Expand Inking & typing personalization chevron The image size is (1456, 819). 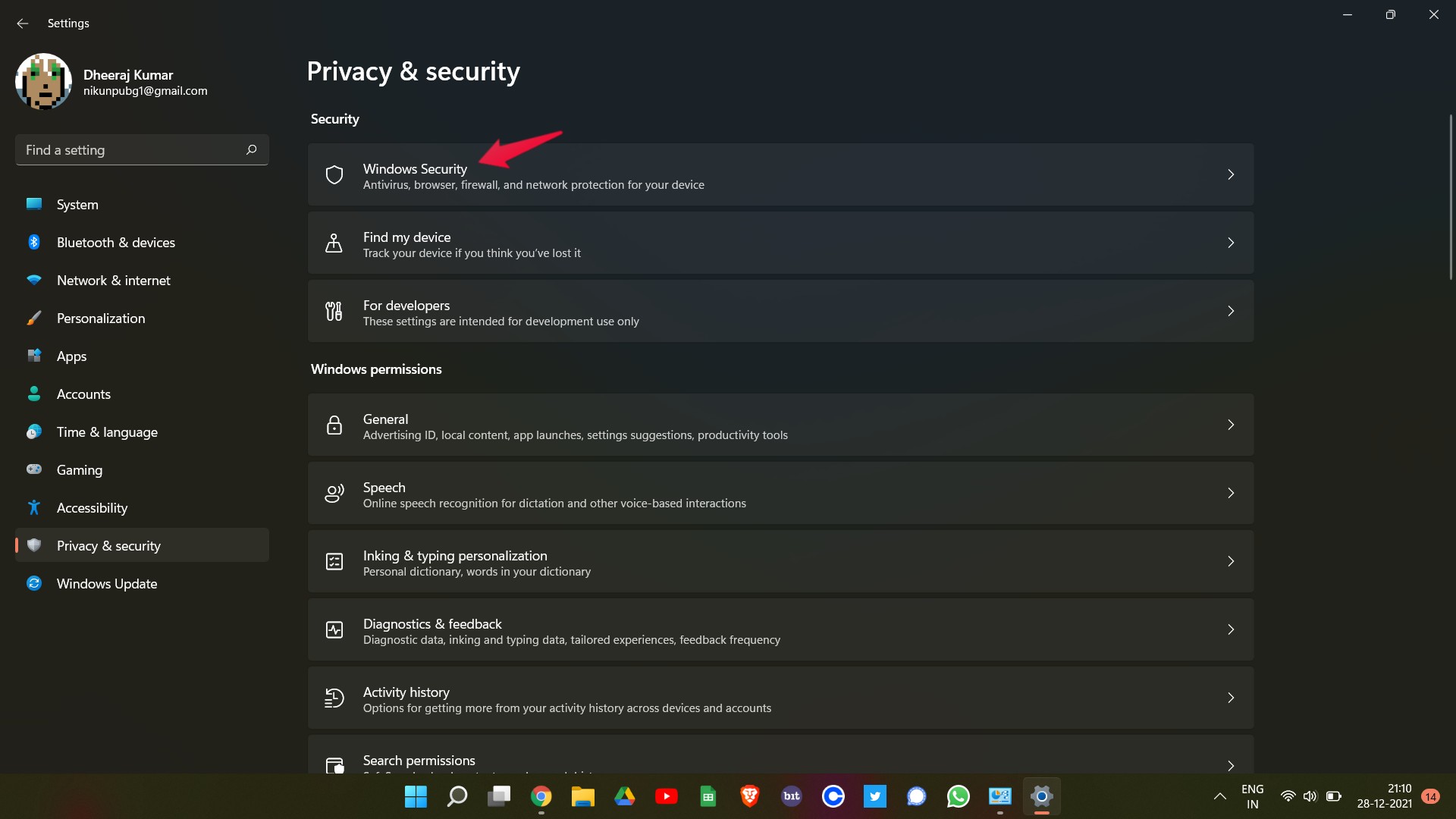[1231, 561]
